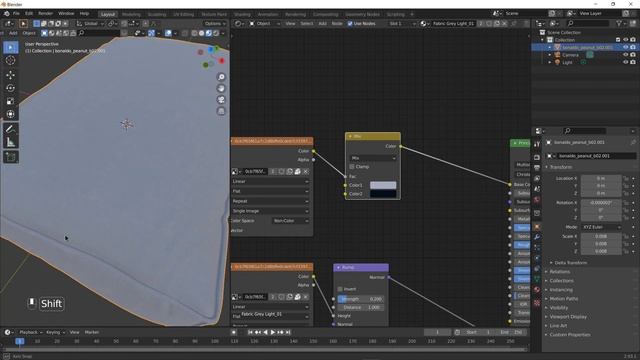Open the node editor View menu
The width and height of the screenshot is (640, 360).
point(290,24)
